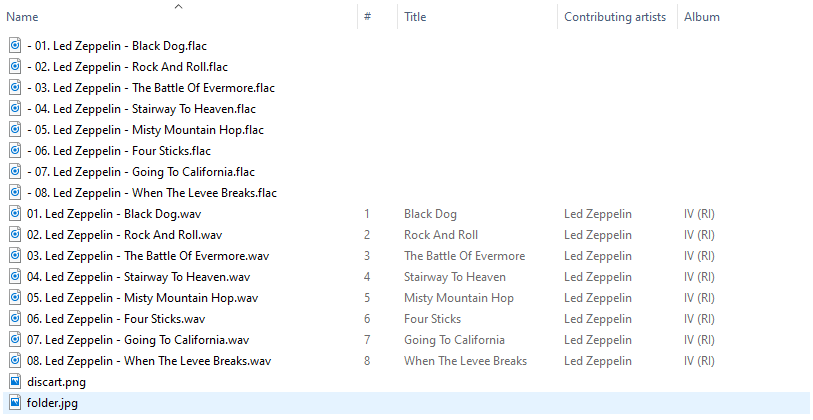Click Going To California title cell
The height and width of the screenshot is (420, 813).
[454, 339]
